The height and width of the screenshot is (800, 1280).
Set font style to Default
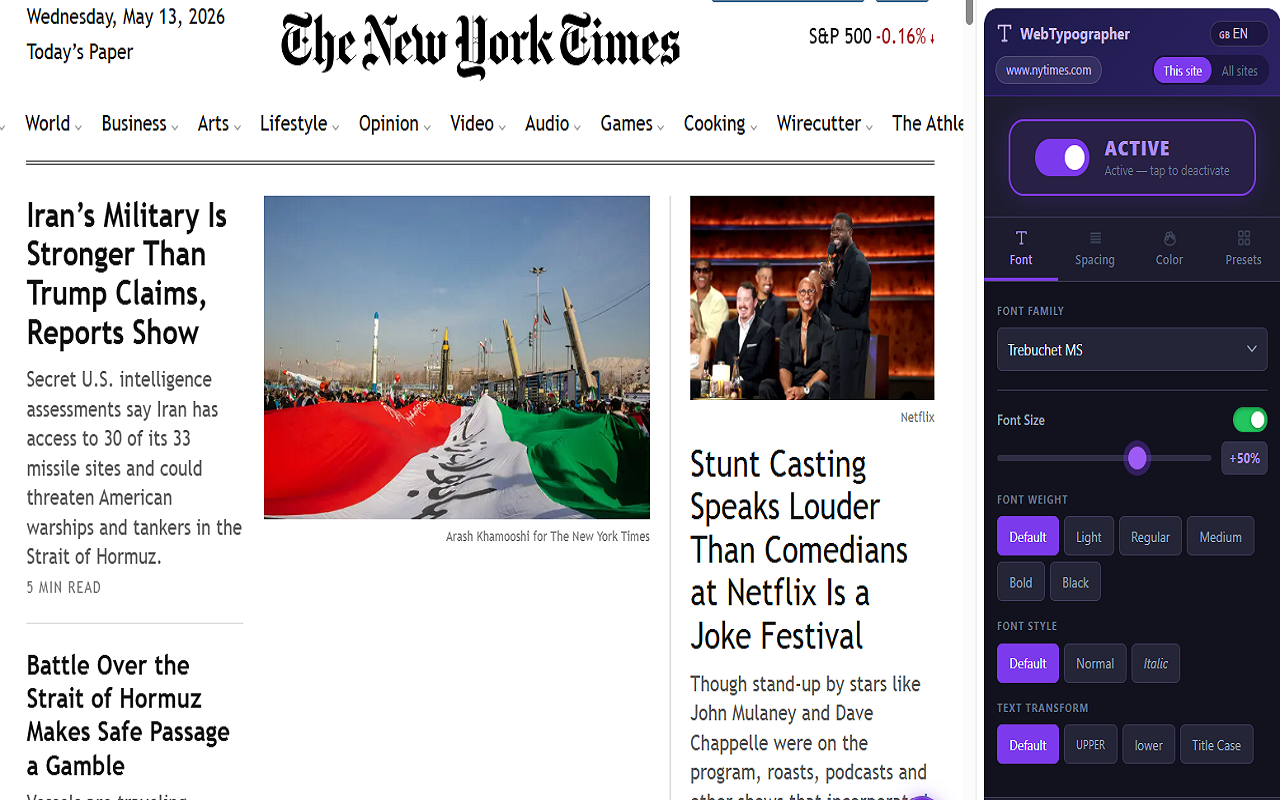(x=1028, y=663)
